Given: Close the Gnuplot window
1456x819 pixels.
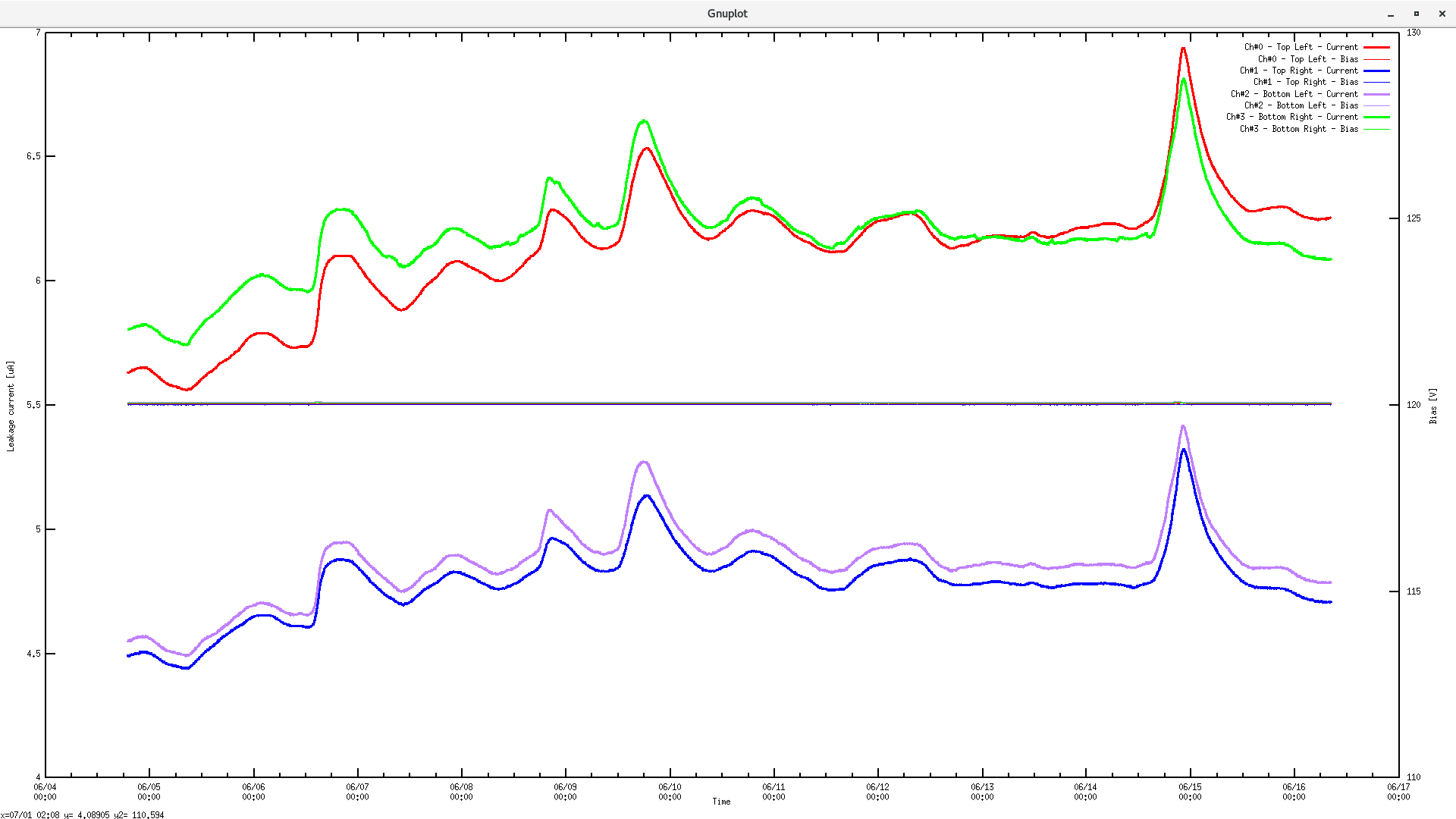Looking at the screenshot, I should click(1442, 14).
